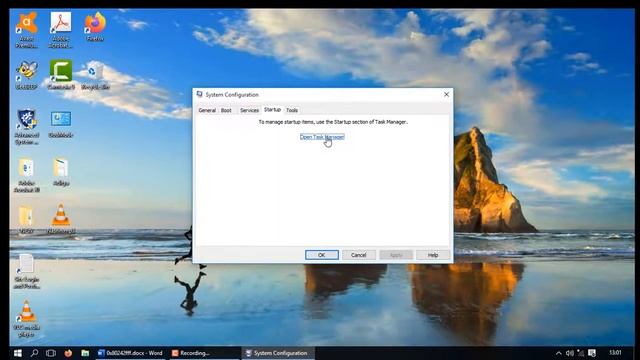This screenshot has height=360, width=640.
Task: Confirm with the OK button
Action: point(322,255)
